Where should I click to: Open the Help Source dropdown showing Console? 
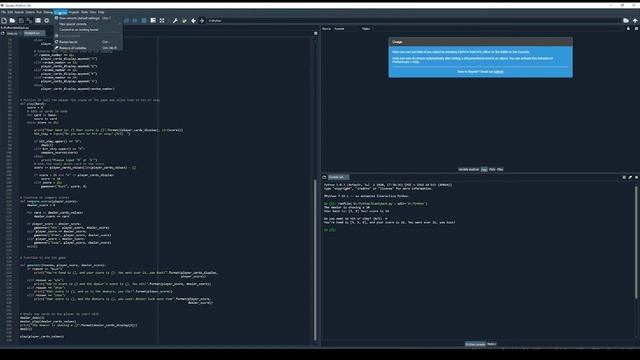(x=345, y=29)
